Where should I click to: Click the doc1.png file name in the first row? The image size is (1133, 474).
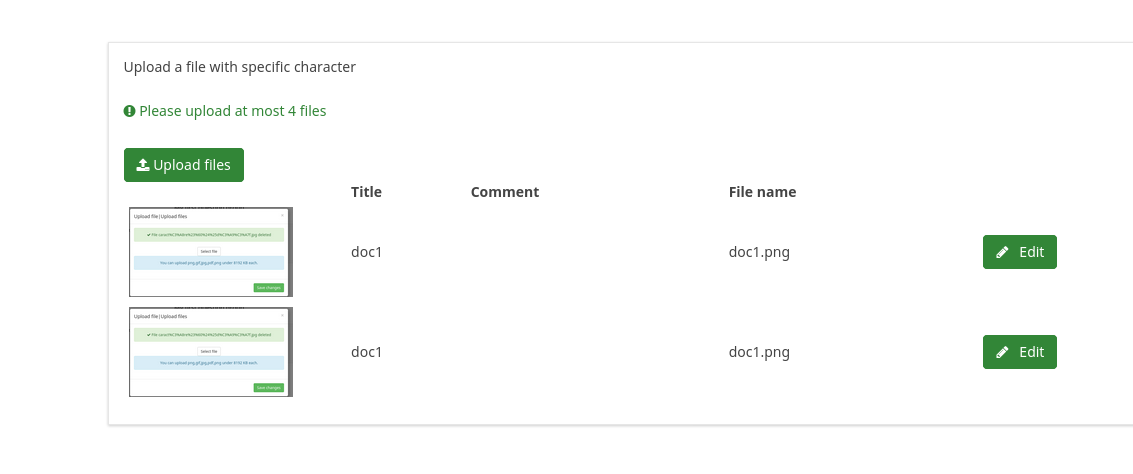coord(759,252)
